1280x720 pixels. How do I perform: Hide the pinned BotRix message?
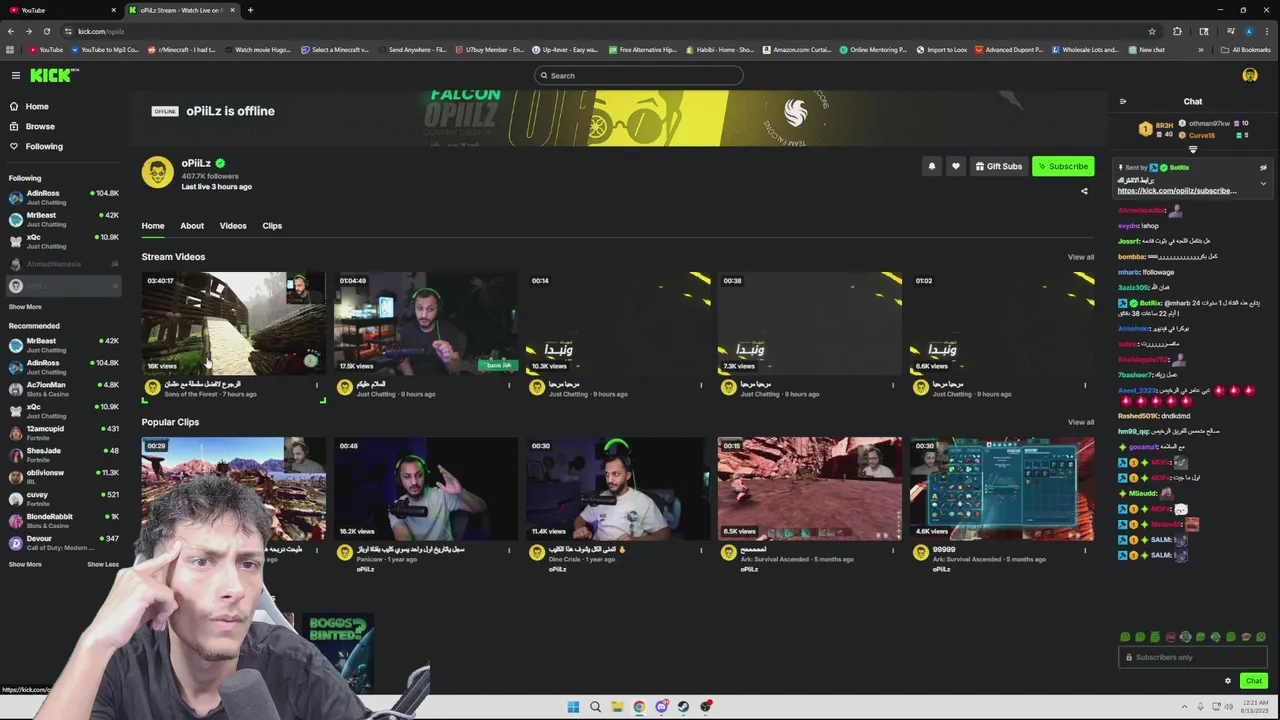[x=1263, y=168]
